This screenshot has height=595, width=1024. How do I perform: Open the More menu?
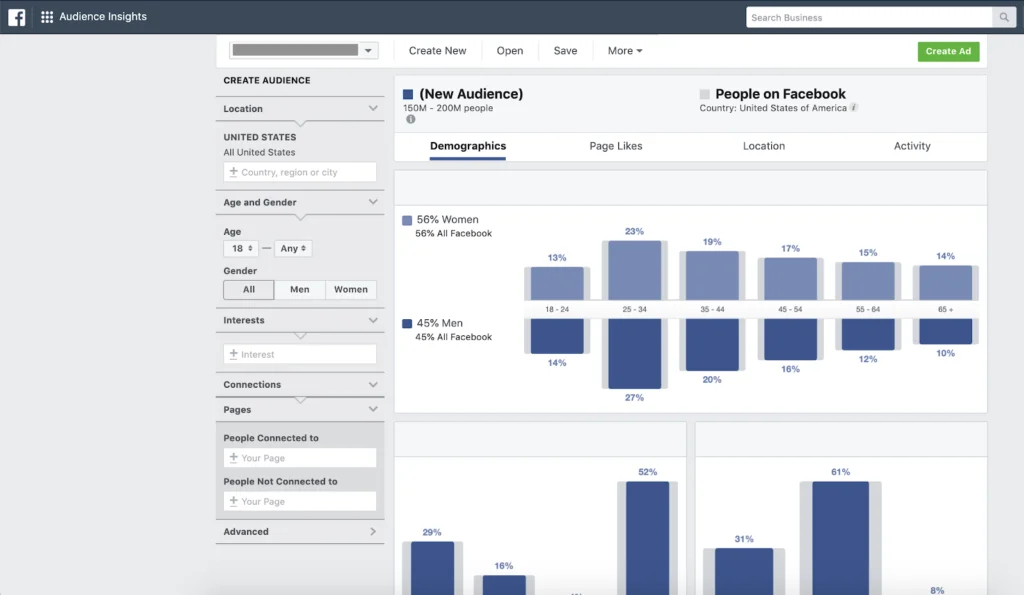[x=625, y=51]
